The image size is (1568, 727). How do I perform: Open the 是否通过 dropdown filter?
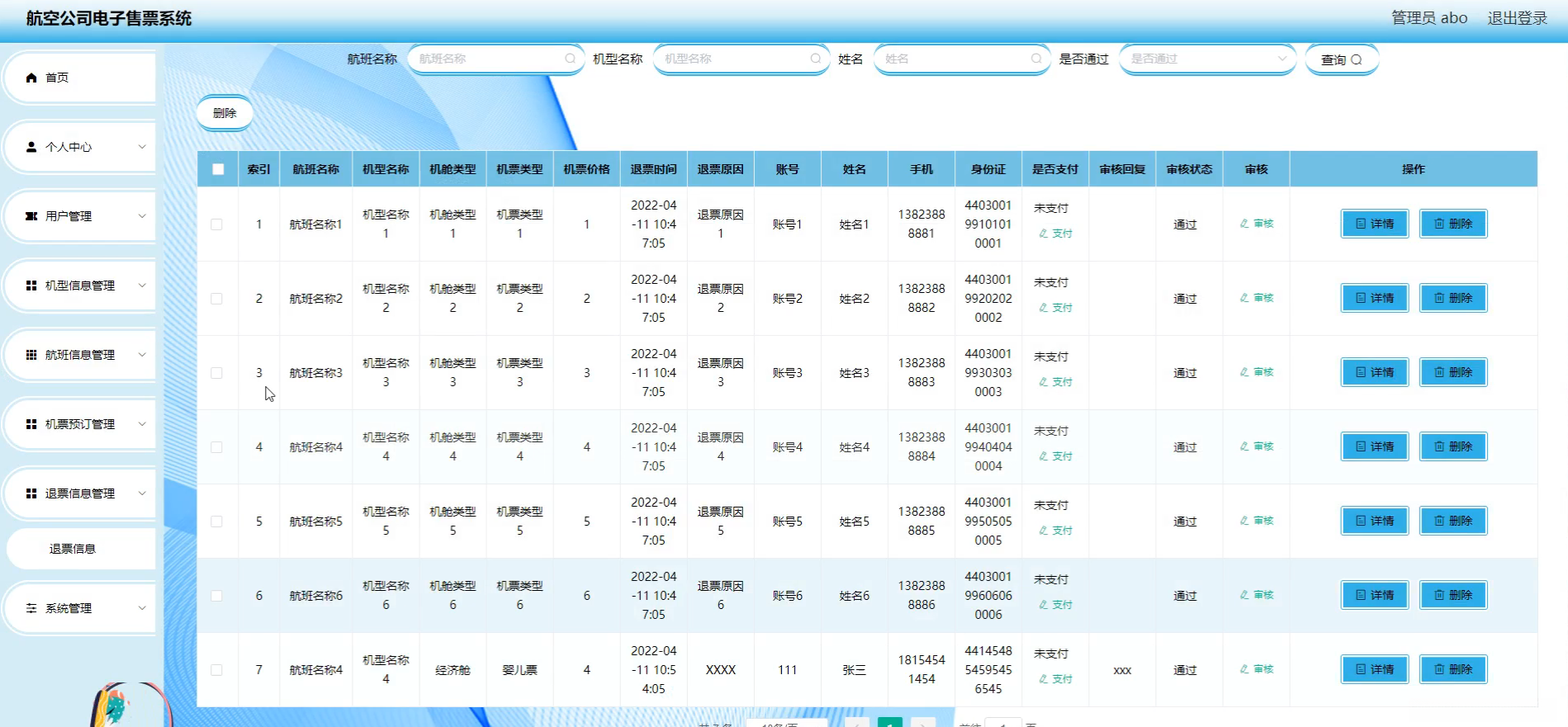1207,59
